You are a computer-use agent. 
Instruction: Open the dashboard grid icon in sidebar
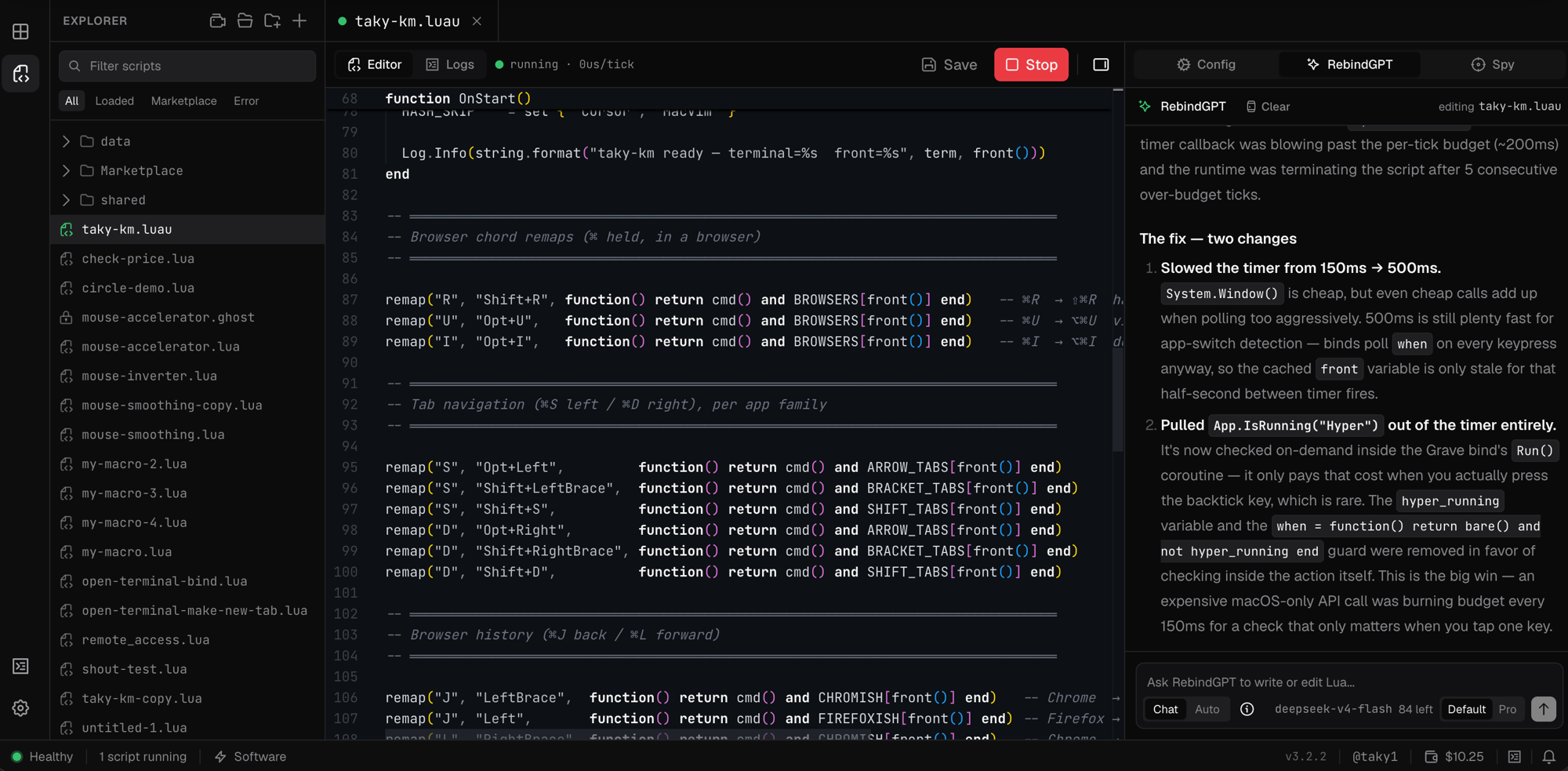21,31
